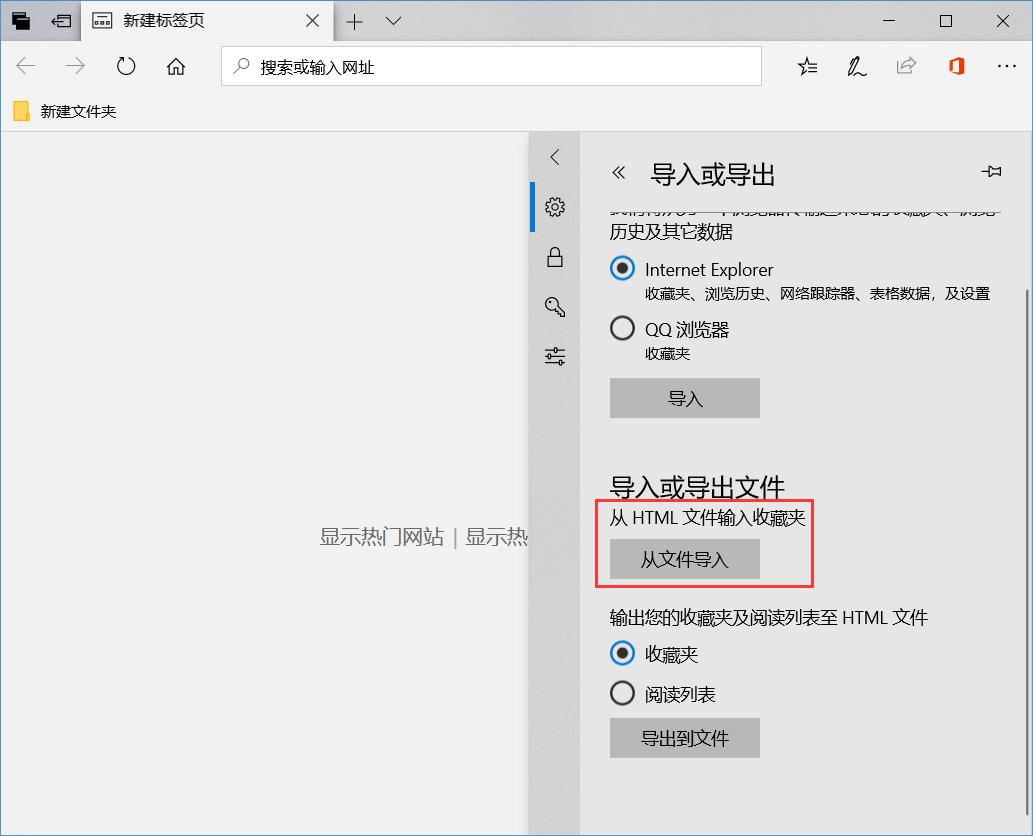
Task: Select the Internet Explorer radio button
Action: tap(621, 268)
